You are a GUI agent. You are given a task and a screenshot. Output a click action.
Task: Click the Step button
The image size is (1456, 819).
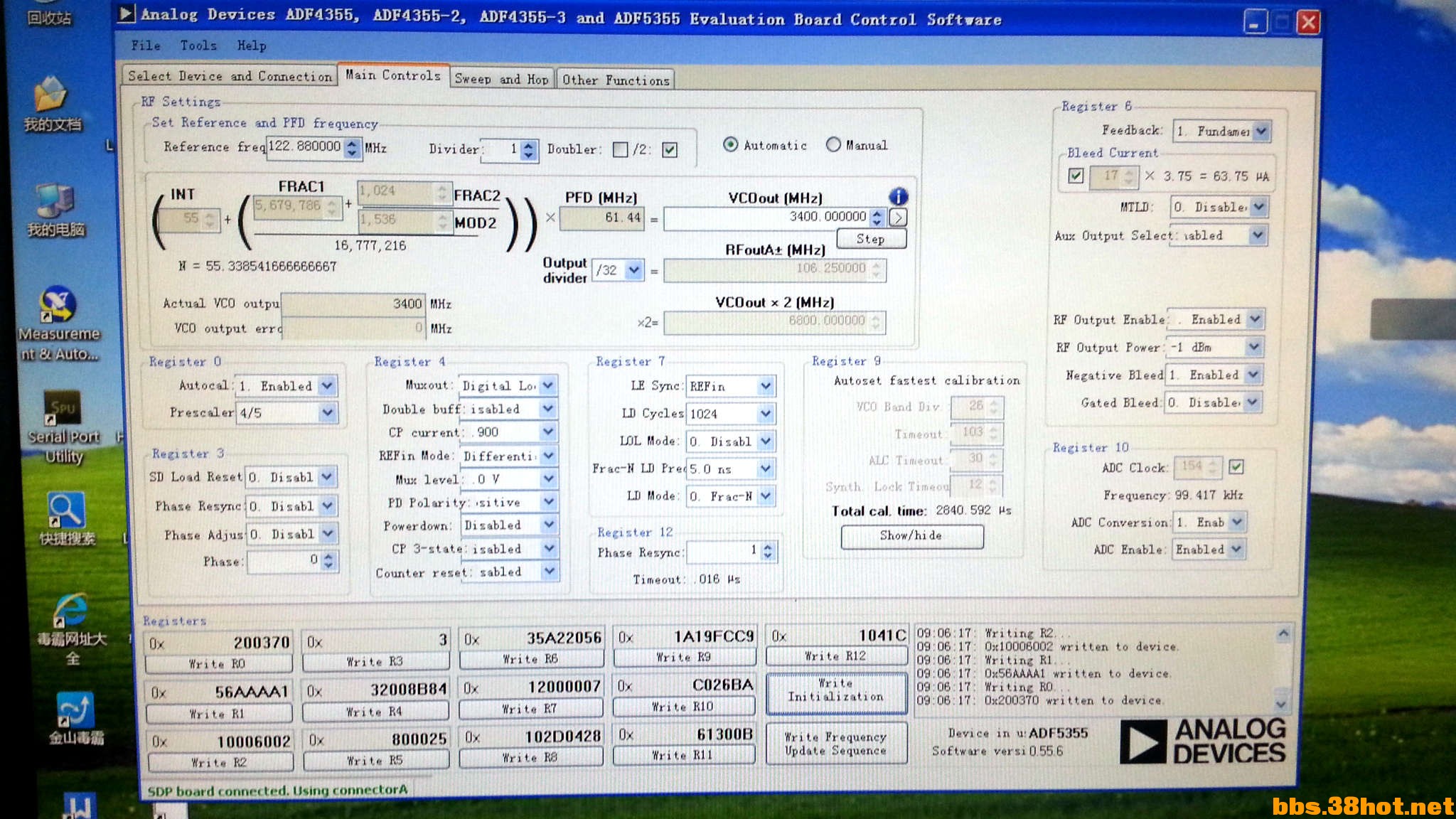tap(871, 239)
